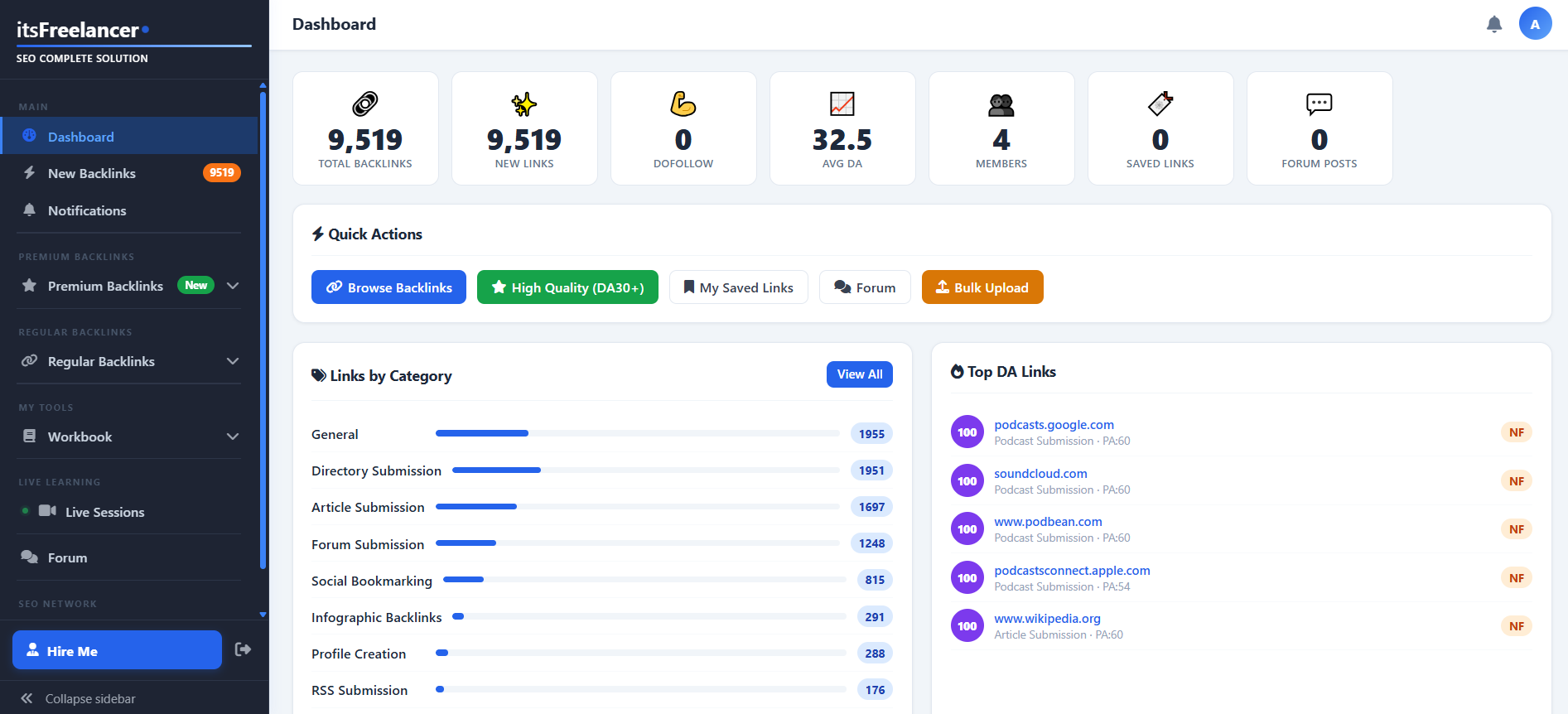Click the NF badge for podcastsconnect.apple.com
Screen dimensions: 1568x714
(x=1517, y=578)
